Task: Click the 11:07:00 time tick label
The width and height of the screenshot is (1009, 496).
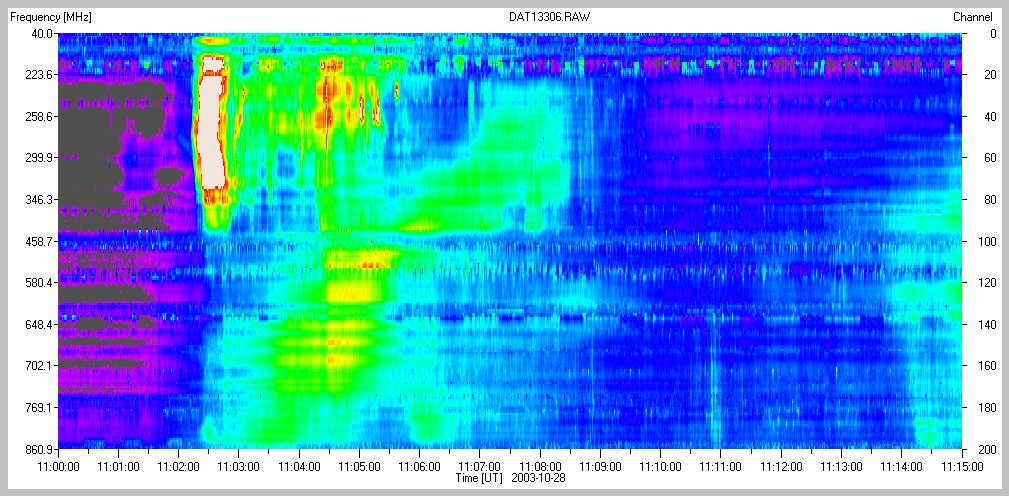Action: click(x=480, y=466)
